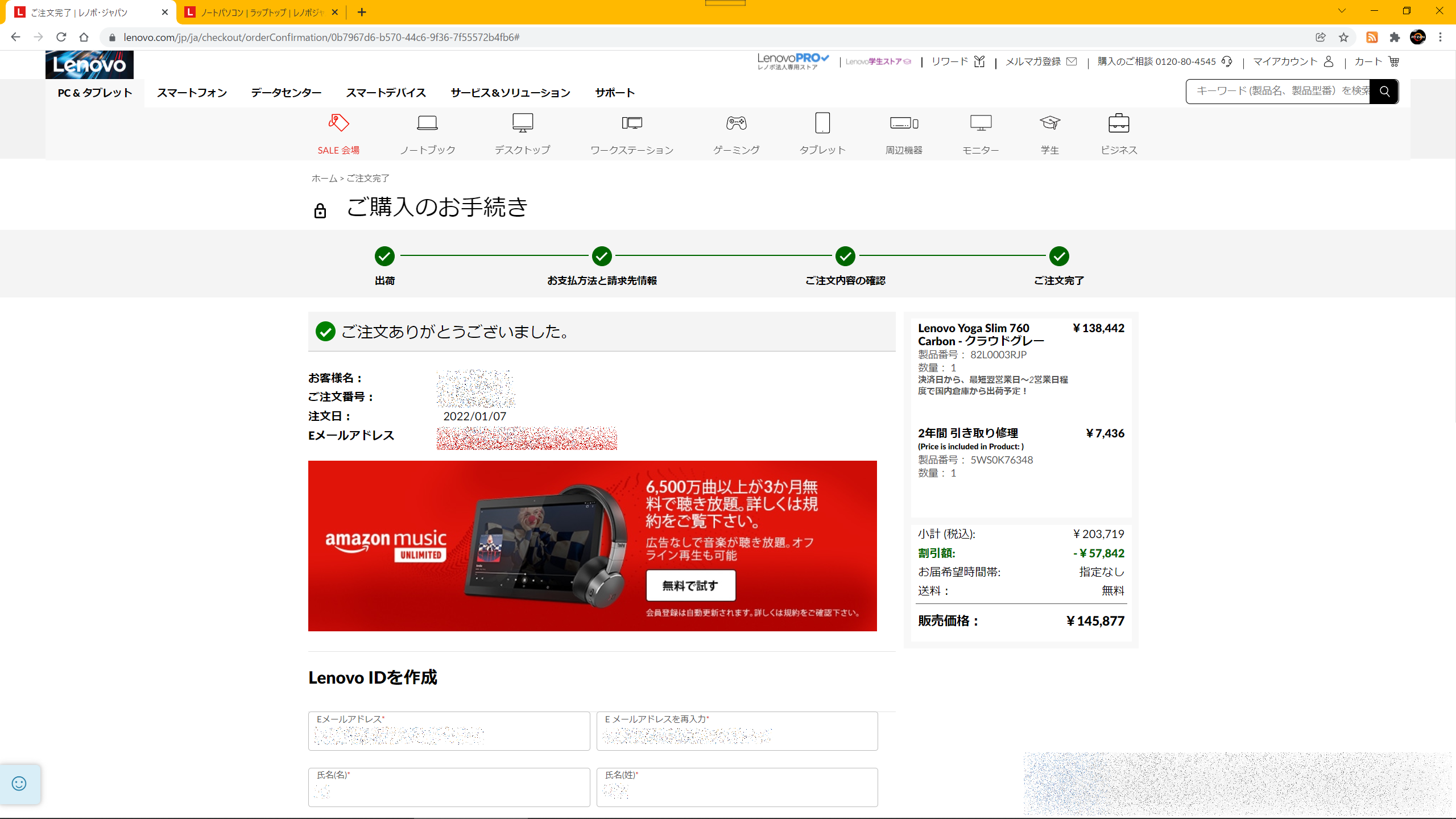The image size is (1456, 819).
Task: Open the サービス＆ソリューション menu
Action: pyautogui.click(x=510, y=93)
